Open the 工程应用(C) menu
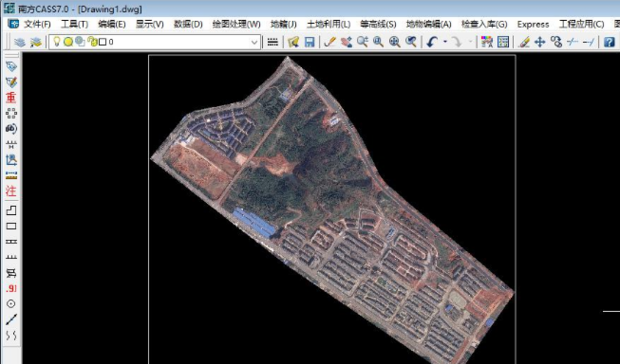Image resolution: width=620 pixels, height=364 pixels. (581, 25)
